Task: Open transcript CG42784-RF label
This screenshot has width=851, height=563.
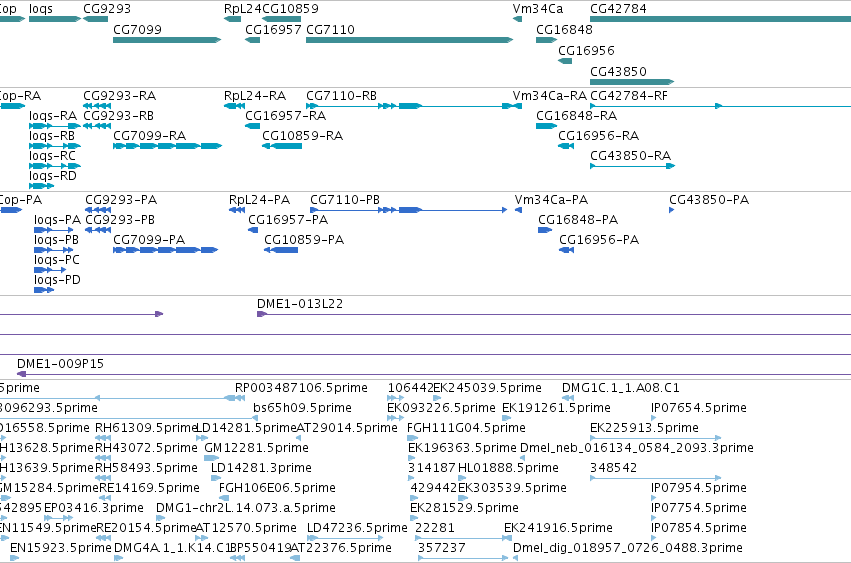Action: pos(628,96)
